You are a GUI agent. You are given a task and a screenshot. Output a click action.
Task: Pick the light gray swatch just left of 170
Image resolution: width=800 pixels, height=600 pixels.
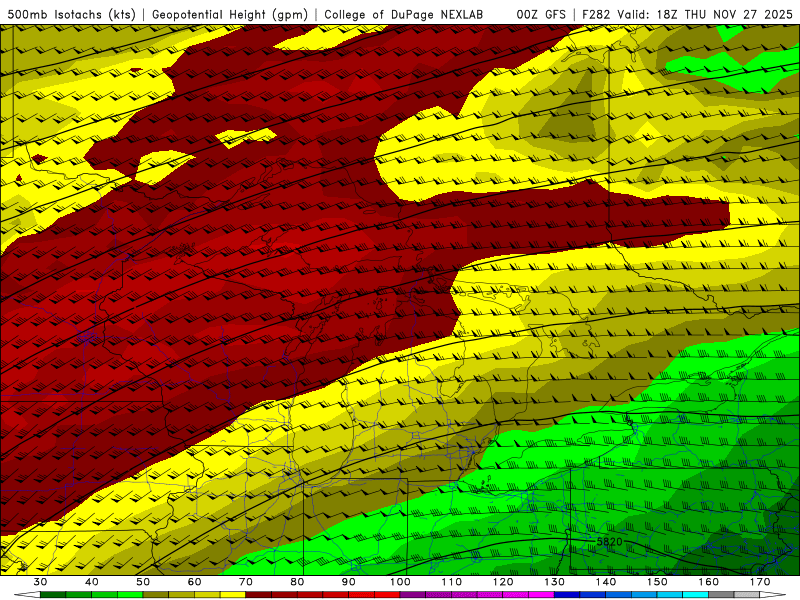tap(747, 595)
